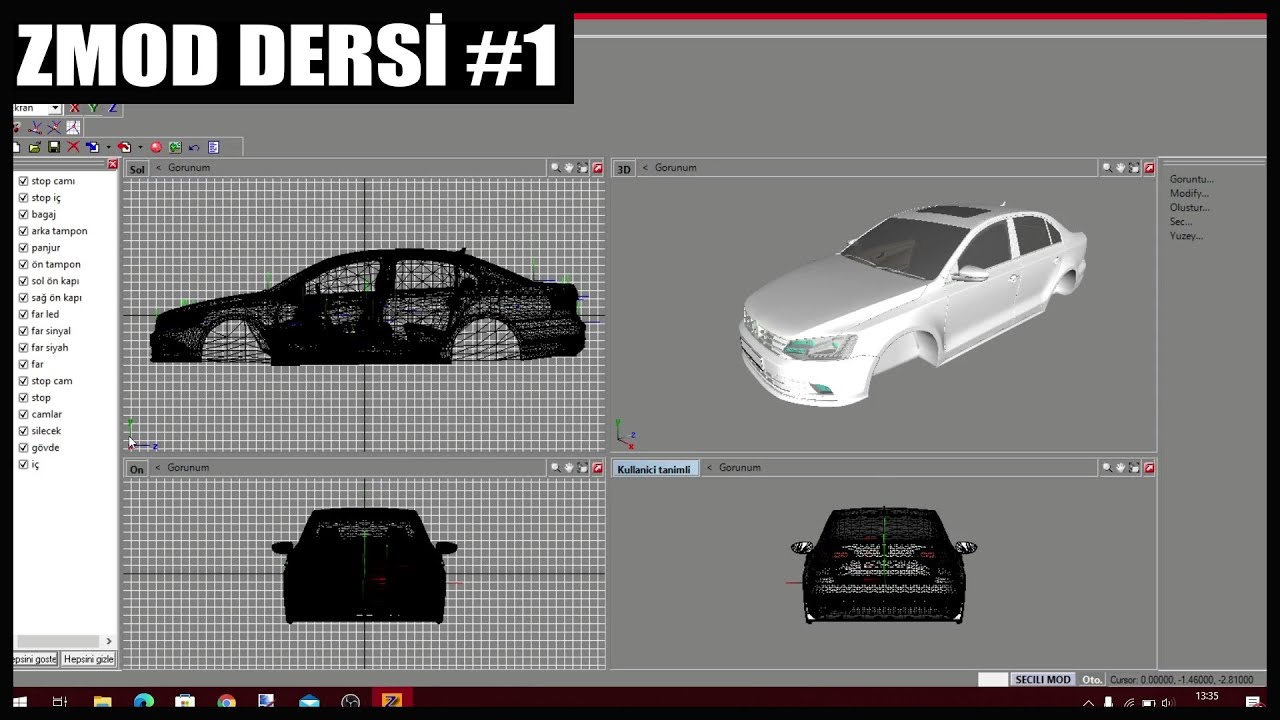This screenshot has height=720, width=1280.
Task: Select the 'far siyah' object name
Action: click(50, 348)
